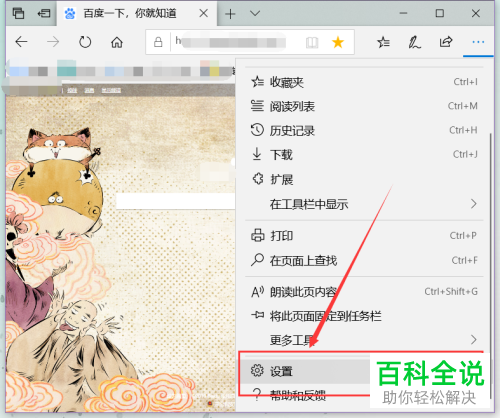Add notes with the pen icon
This screenshot has width=500, height=418.
point(415,42)
